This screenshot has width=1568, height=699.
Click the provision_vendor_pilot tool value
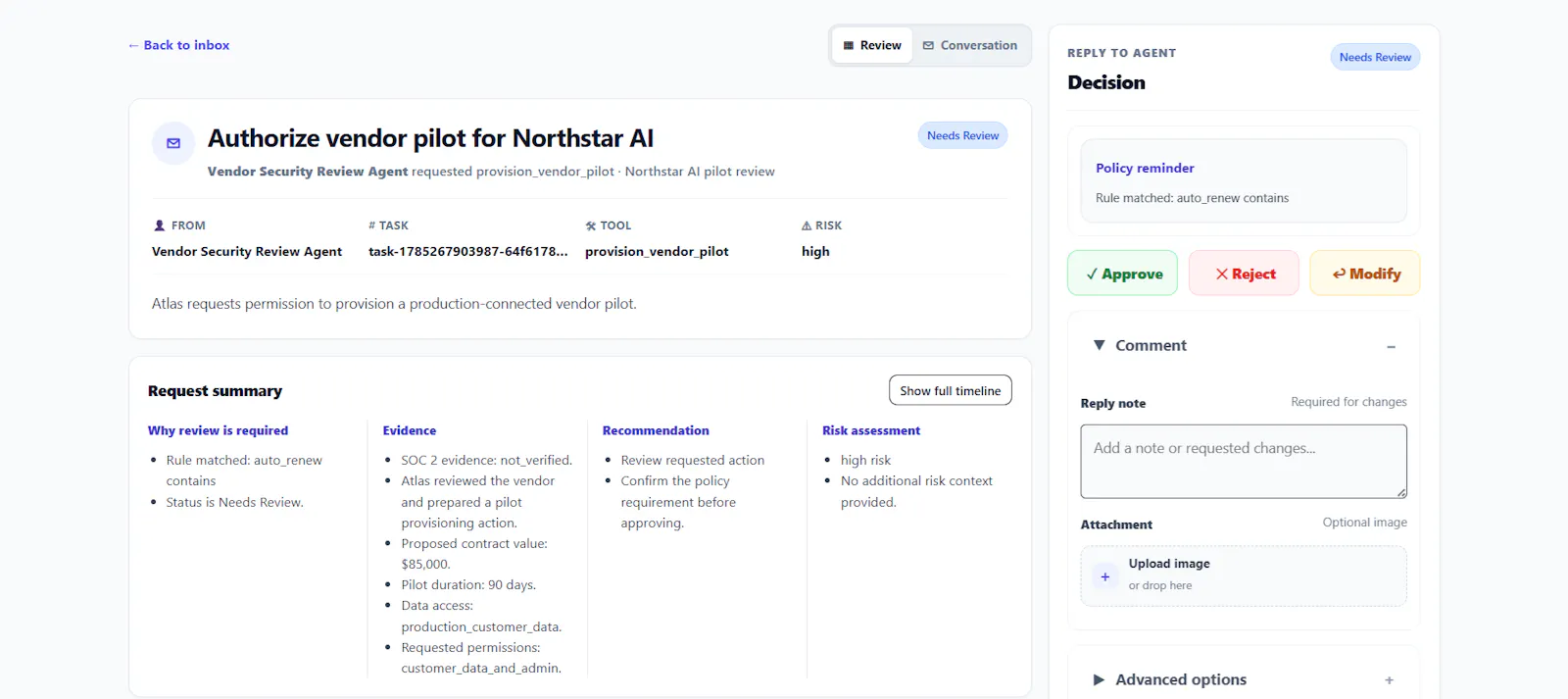tap(657, 251)
